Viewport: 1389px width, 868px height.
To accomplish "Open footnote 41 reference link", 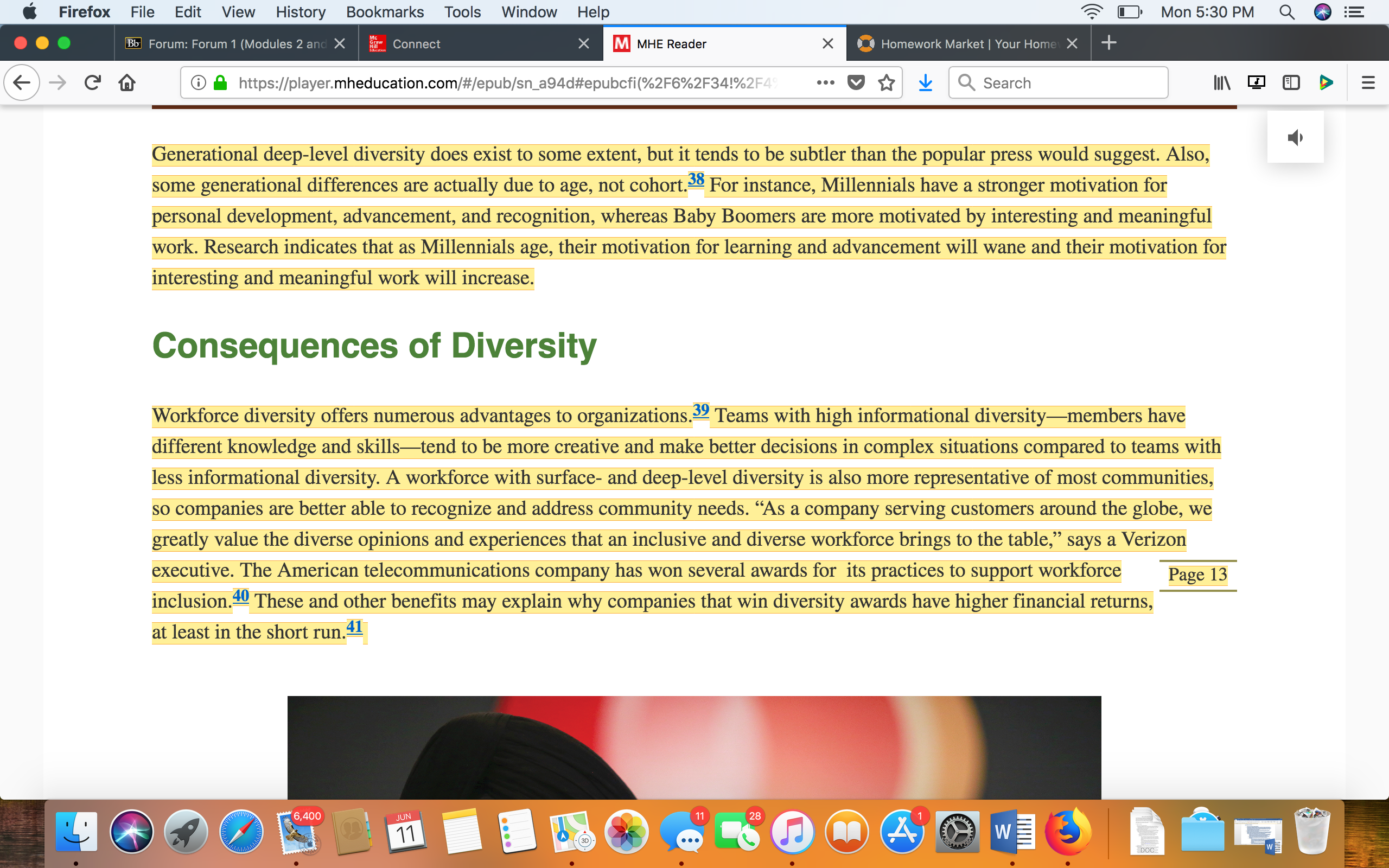I will (355, 626).
